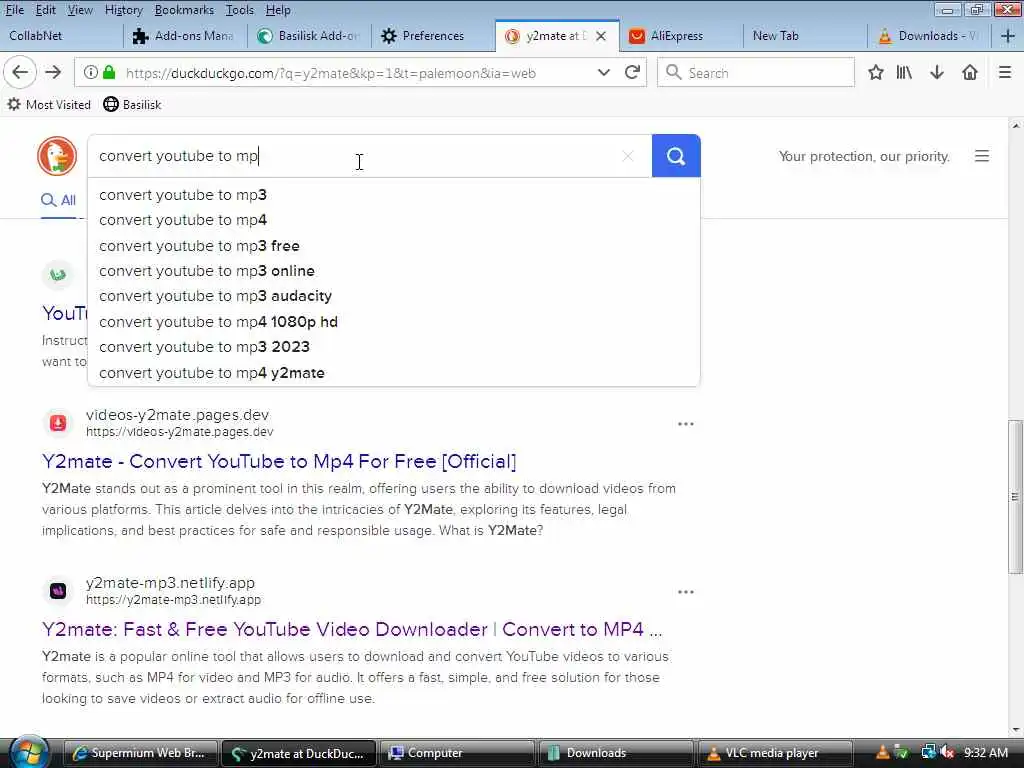Show site information icon in address bar
This screenshot has height=768, width=1024.
tap(91, 72)
